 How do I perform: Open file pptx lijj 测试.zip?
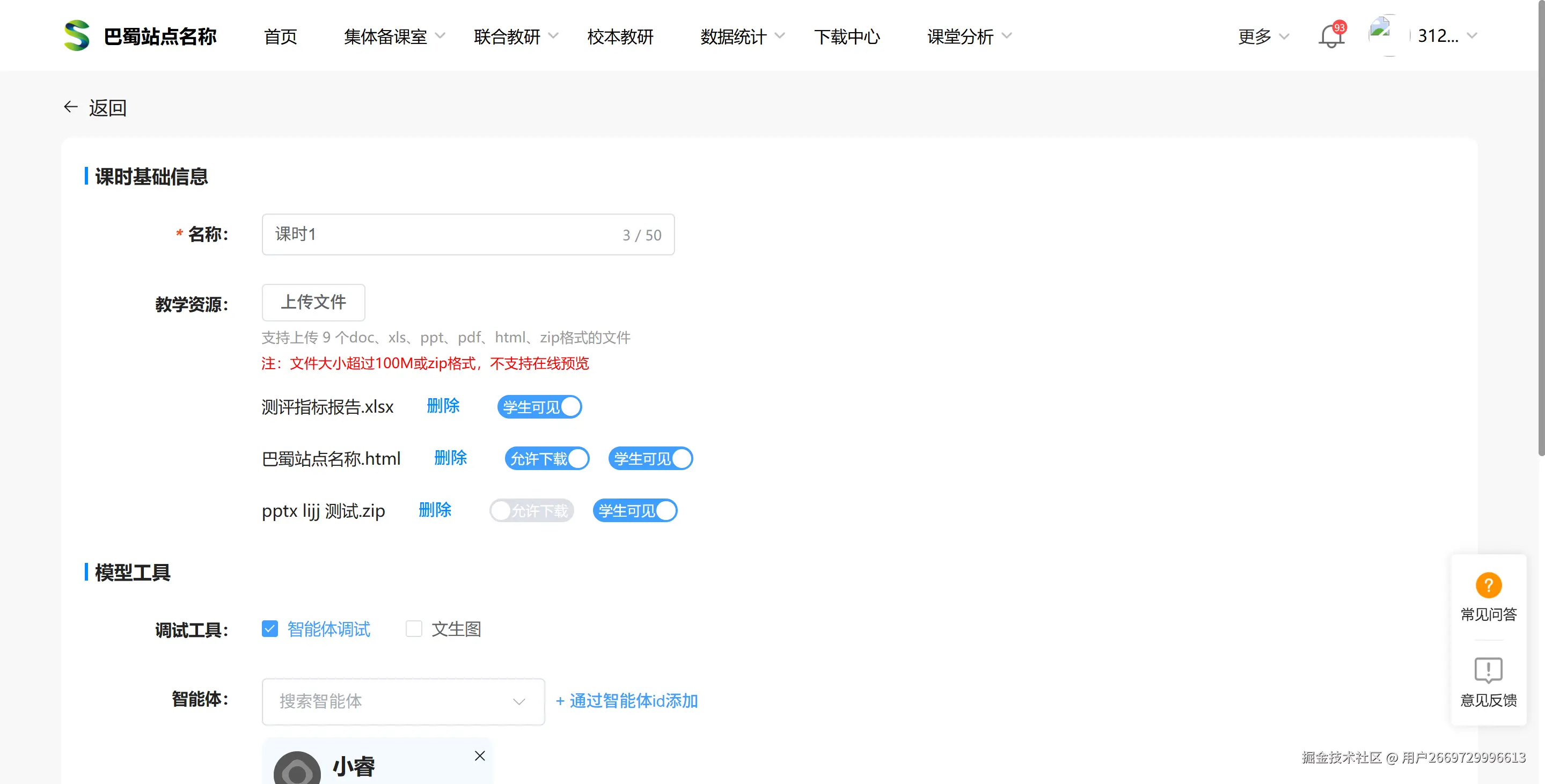coord(323,510)
